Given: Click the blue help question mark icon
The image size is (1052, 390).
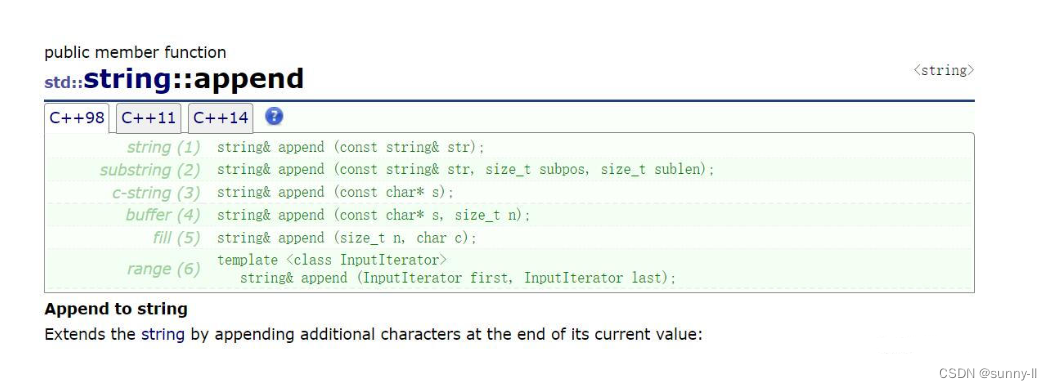Looking at the screenshot, I should [x=274, y=116].
